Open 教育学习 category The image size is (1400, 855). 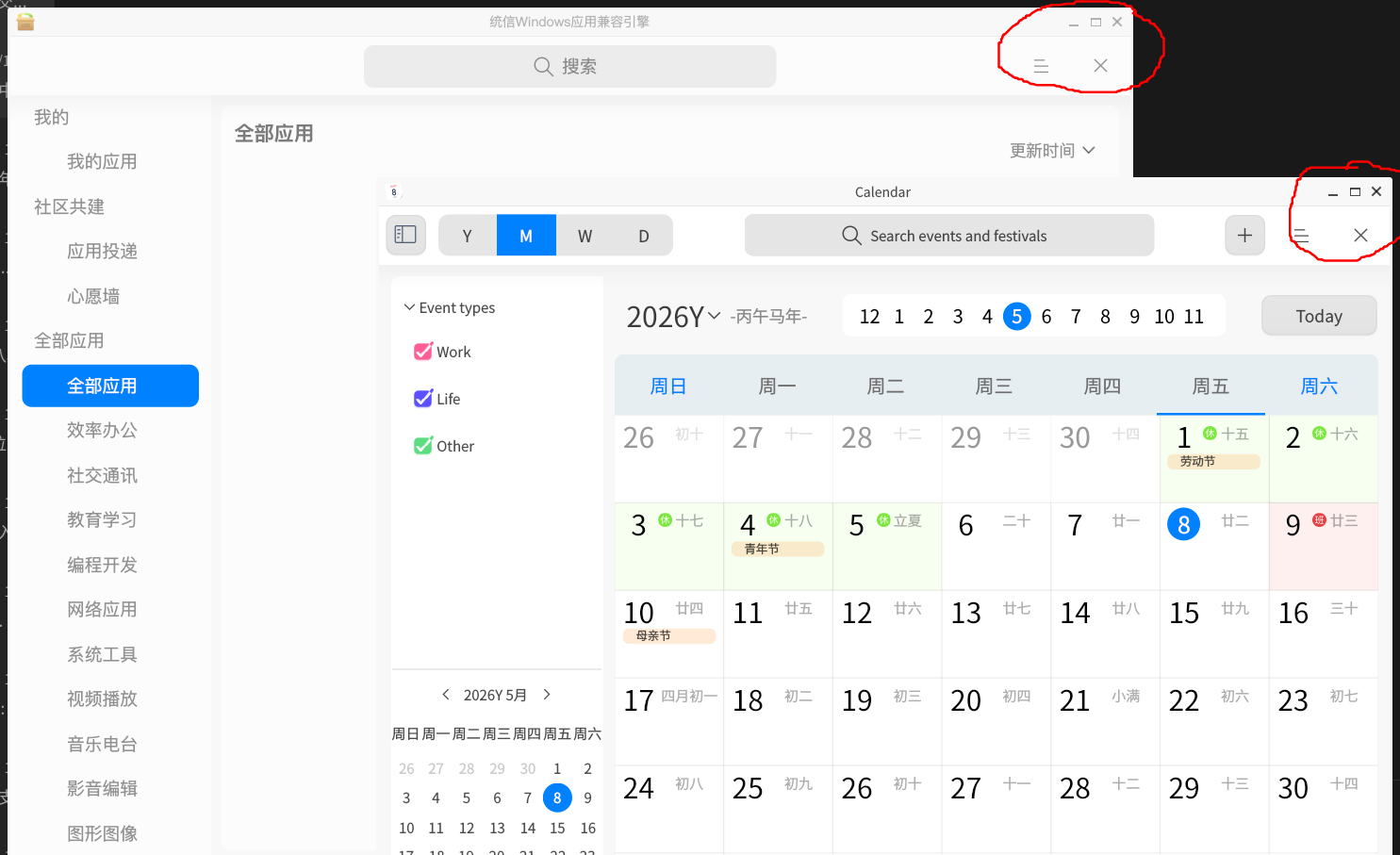[x=102, y=520]
